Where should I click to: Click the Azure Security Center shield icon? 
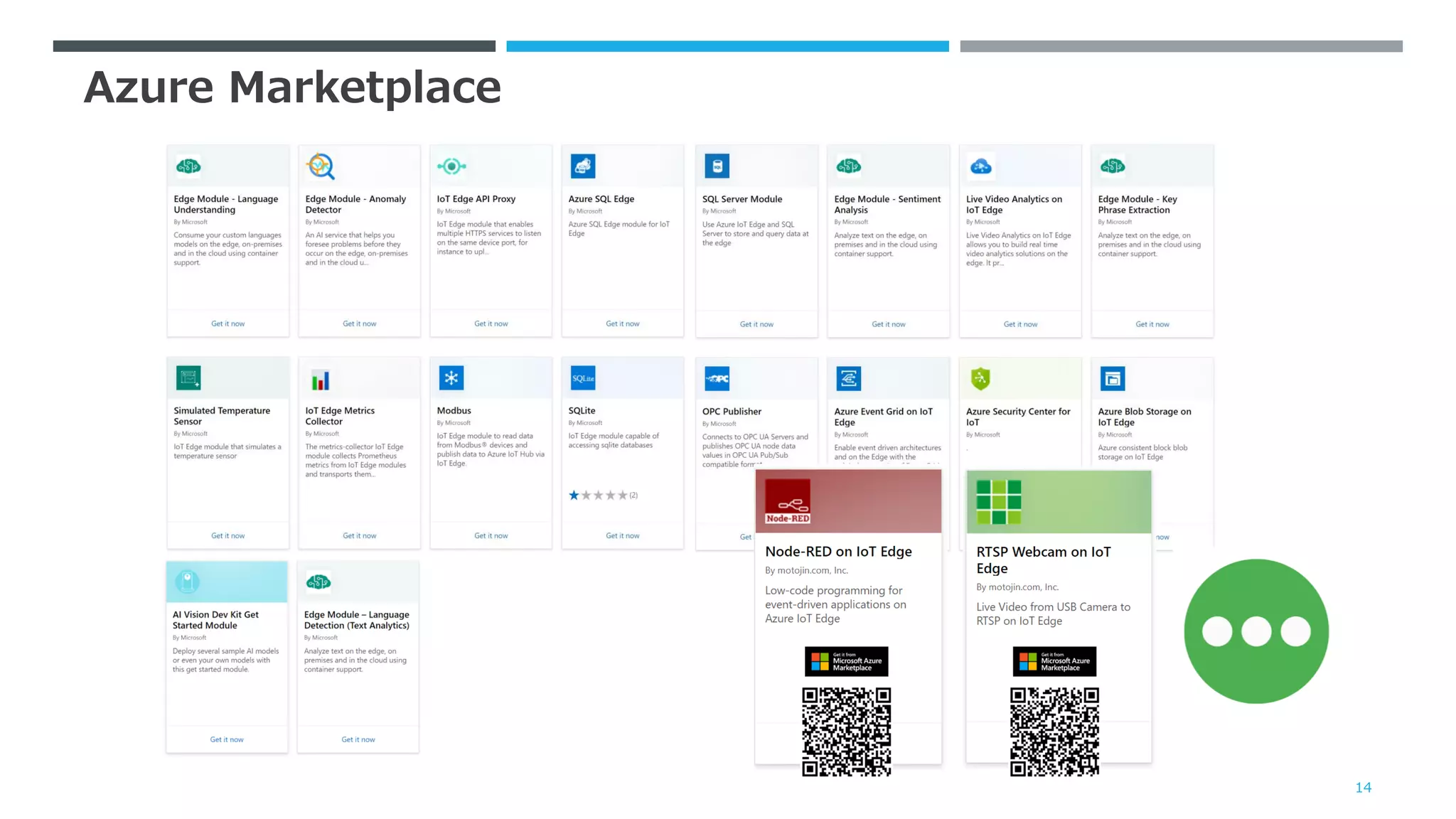pyautogui.click(x=980, y=379)
